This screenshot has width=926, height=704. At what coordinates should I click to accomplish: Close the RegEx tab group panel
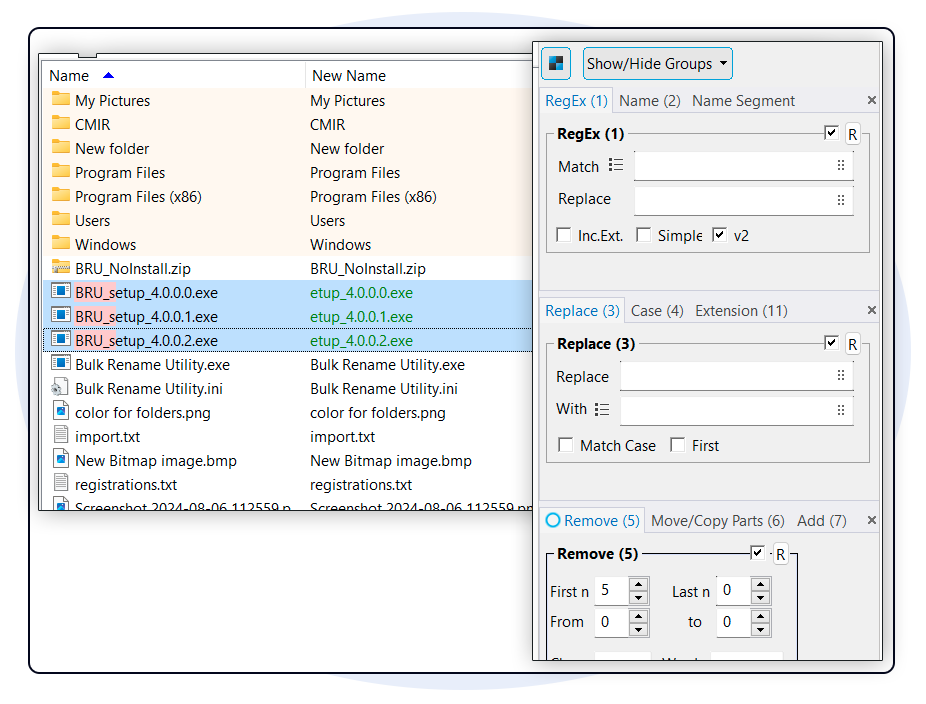pyautogui.click(x=871, y=101)
